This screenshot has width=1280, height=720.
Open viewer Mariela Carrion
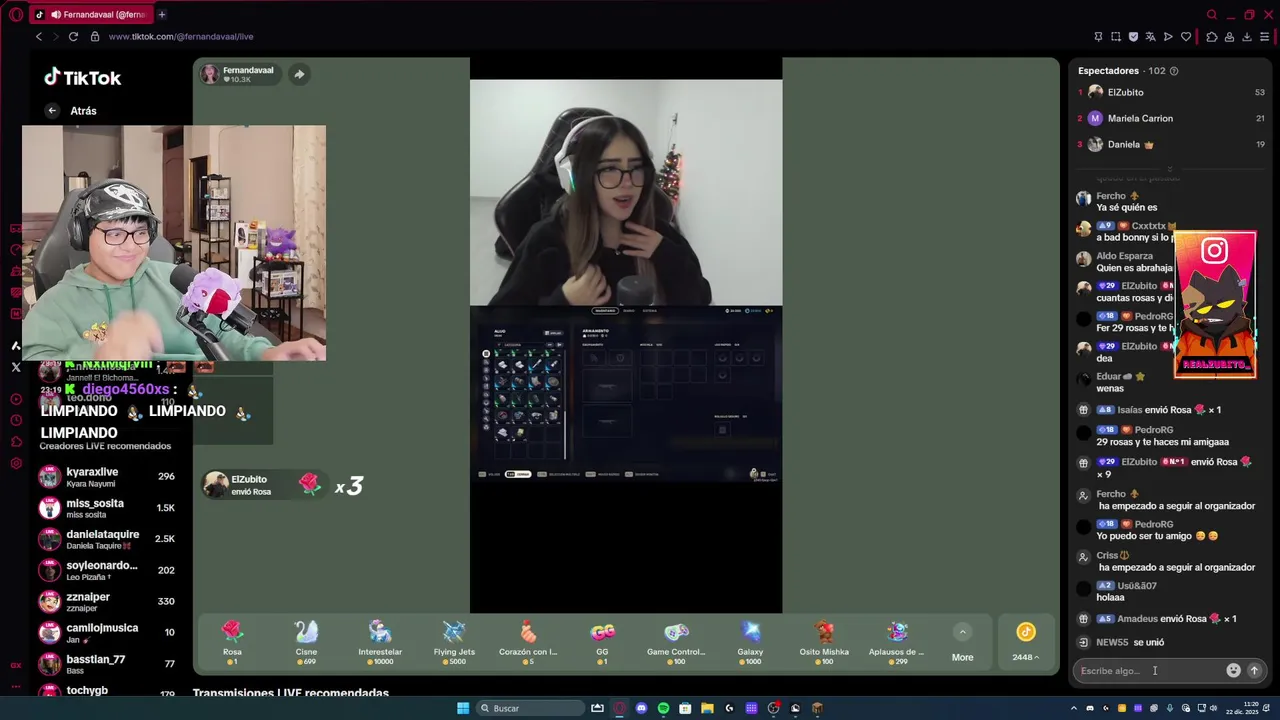click(1170, 118)
